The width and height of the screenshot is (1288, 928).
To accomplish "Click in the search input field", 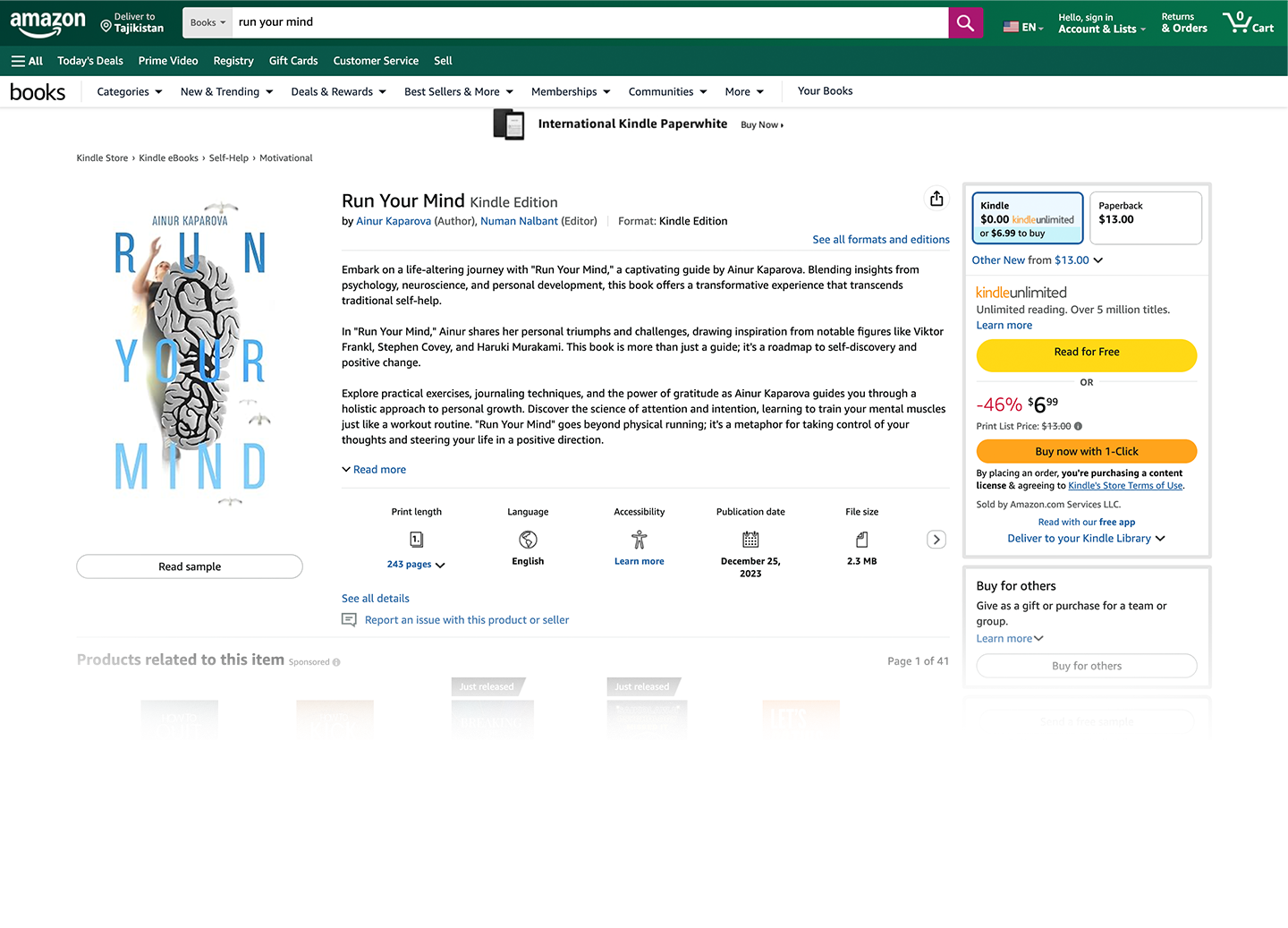I will click(x=590, y=23).
